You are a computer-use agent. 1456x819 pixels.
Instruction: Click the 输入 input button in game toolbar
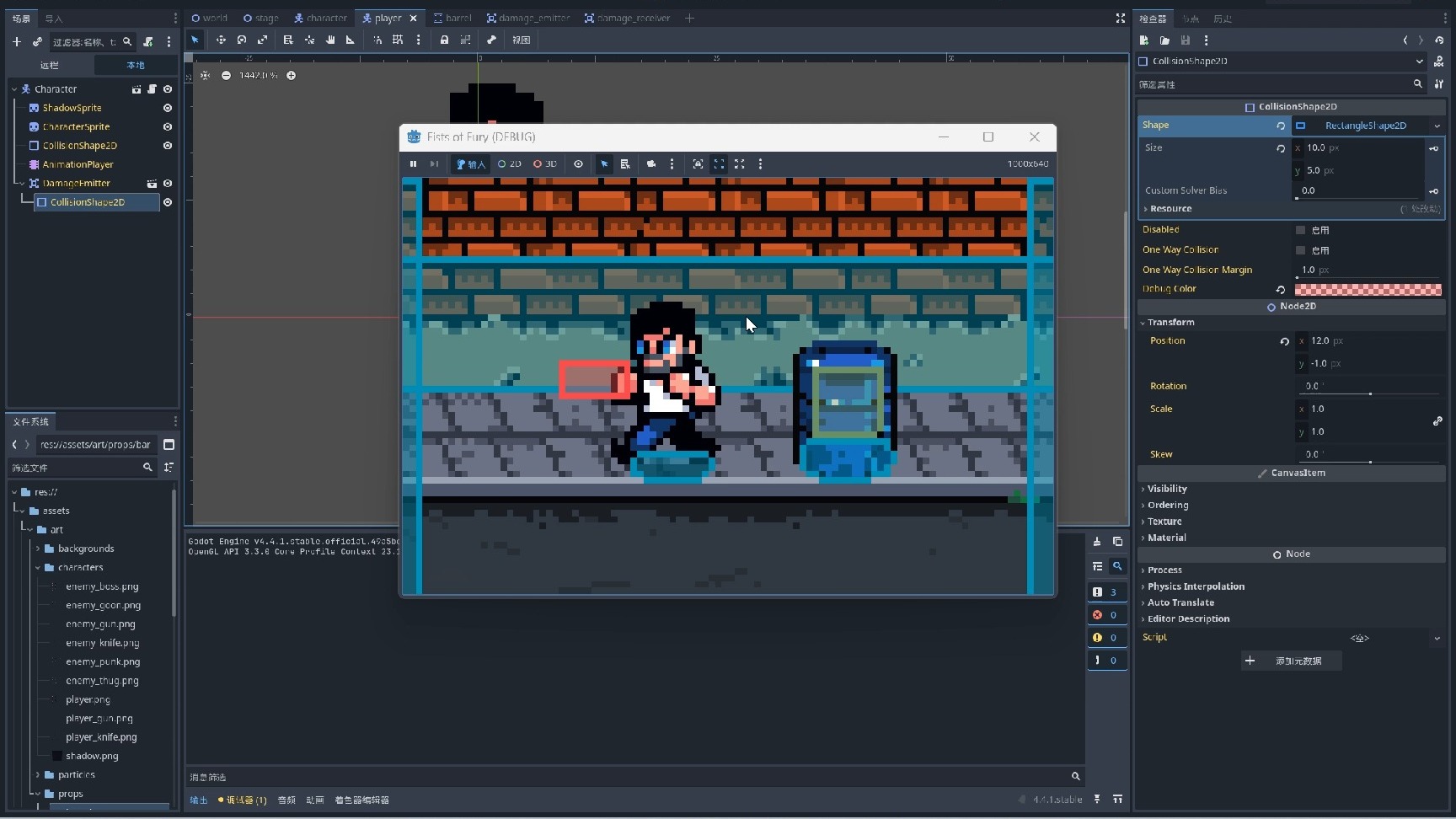pyautogui.click(x=471, y=164)
